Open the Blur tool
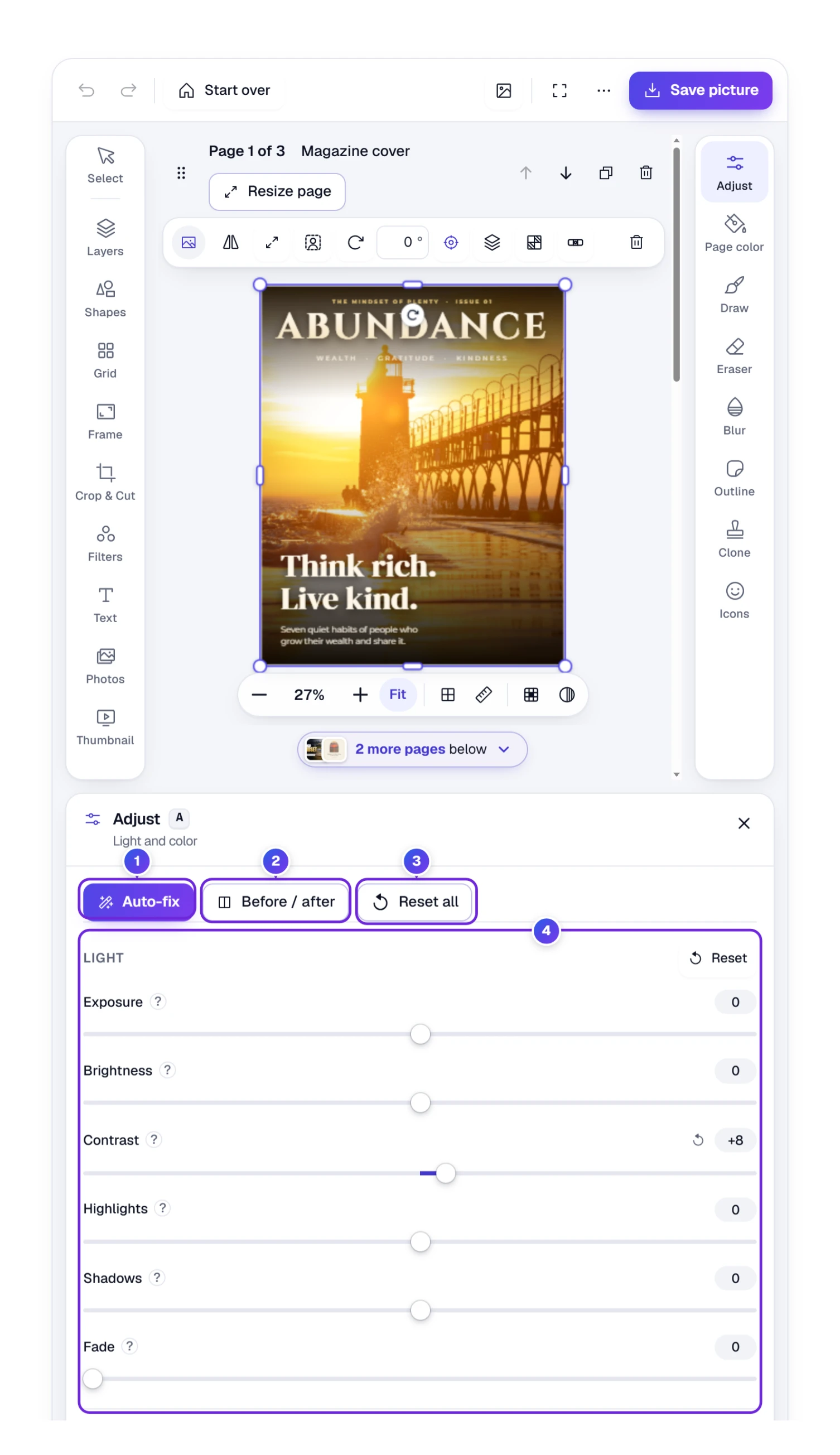840x1455 pixels. pyautogui.click(x=734, y=417)
